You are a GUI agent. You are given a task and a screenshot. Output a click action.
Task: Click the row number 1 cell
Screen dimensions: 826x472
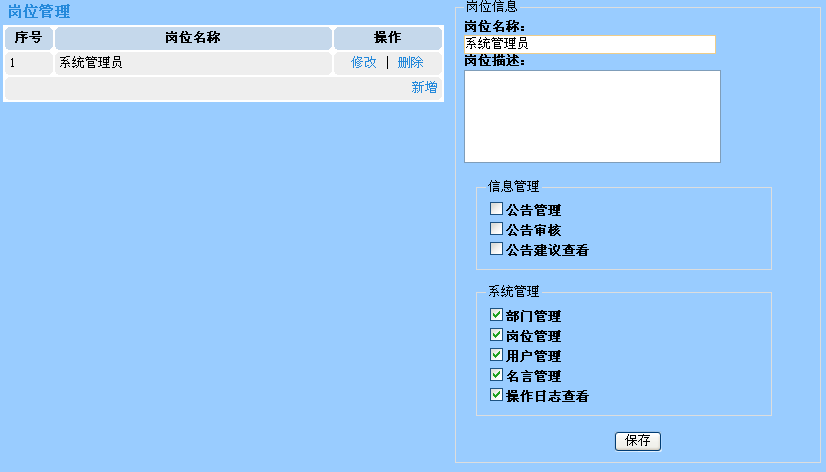click(x=28, y=63)
